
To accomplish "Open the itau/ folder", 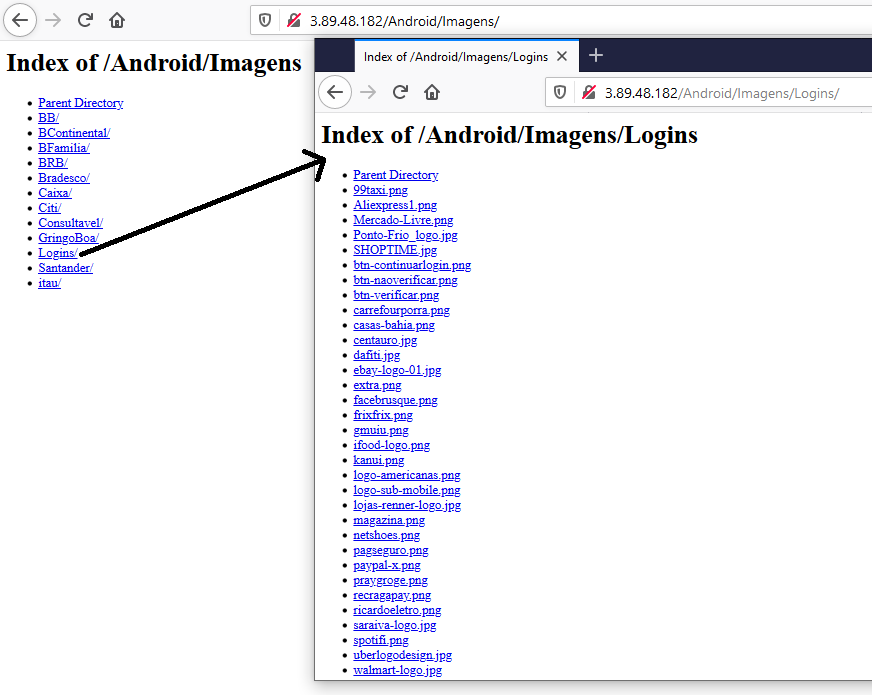I will point(49,283).
